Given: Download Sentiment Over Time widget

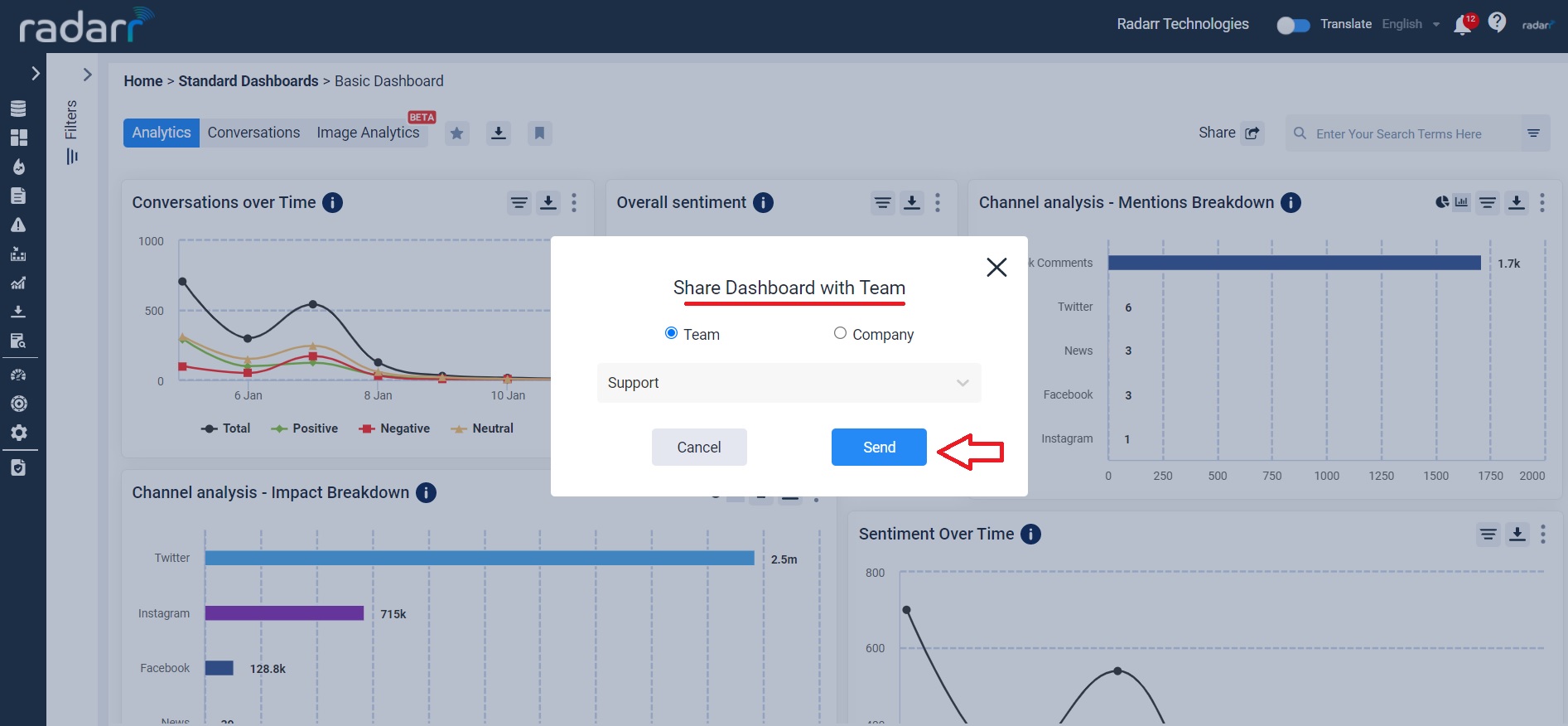Looking at the screenshot, I should [1517, 534].
